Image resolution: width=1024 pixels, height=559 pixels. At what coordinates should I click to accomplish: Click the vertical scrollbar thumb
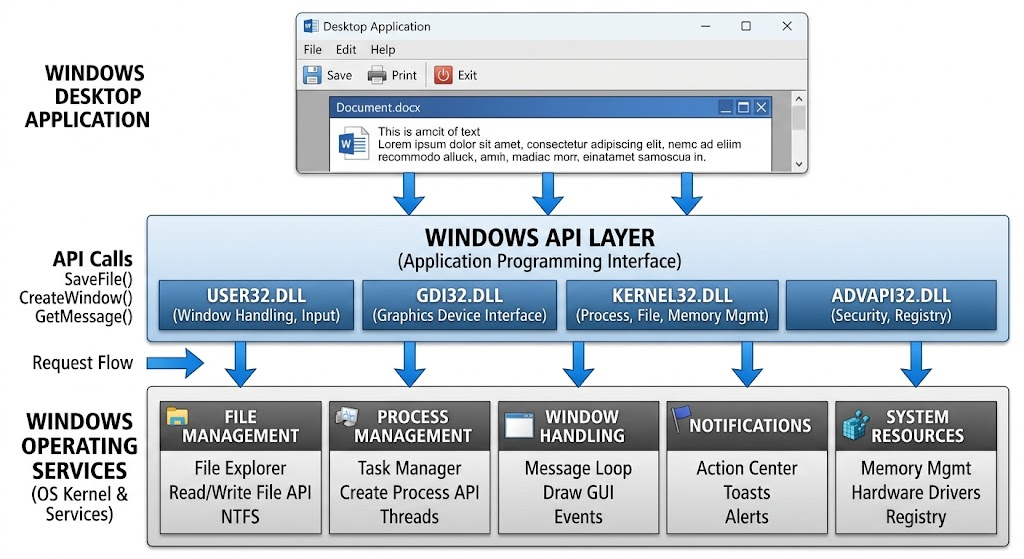tap(799, 119)
